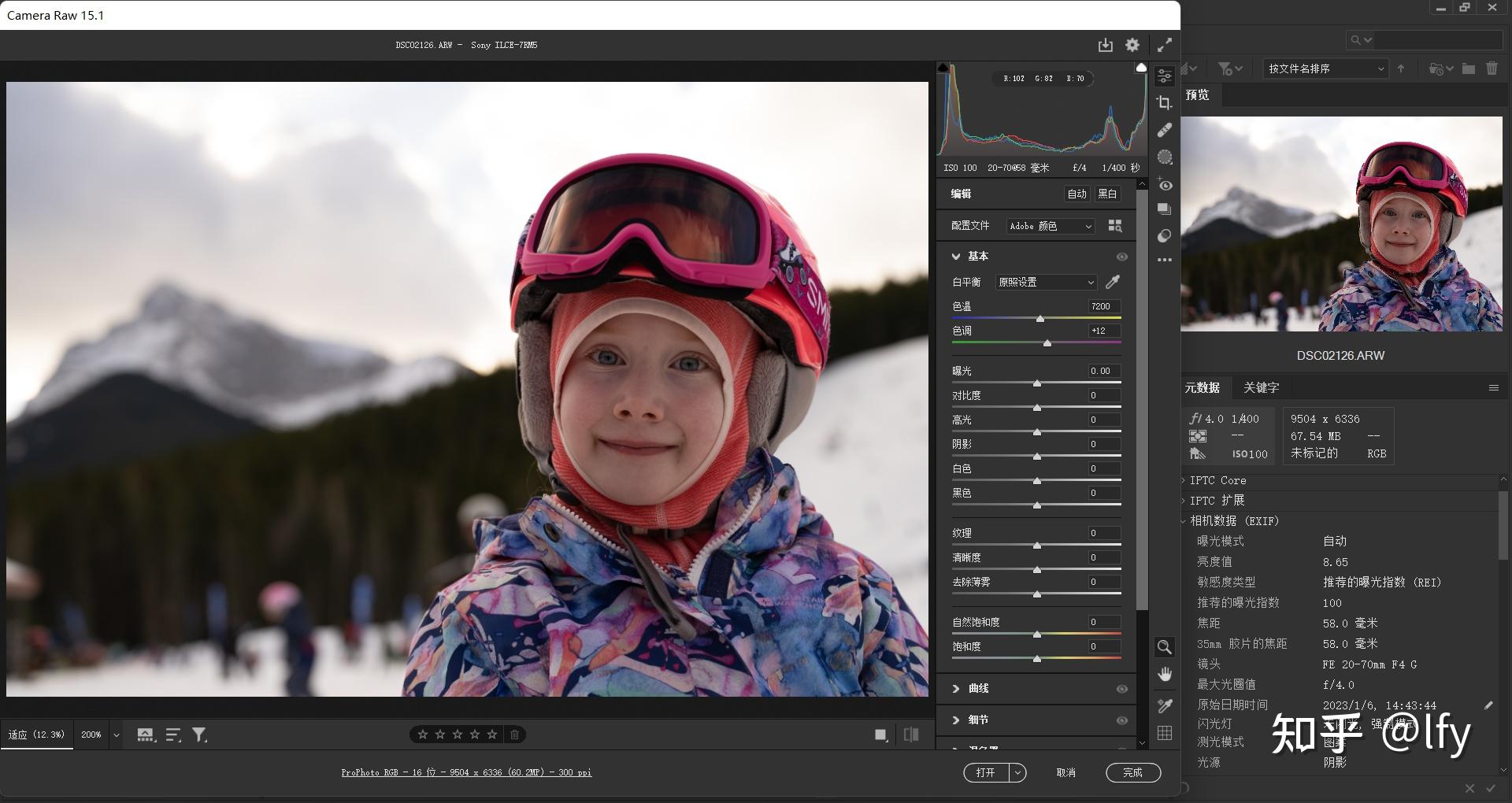
Task: Collapse the 基本 panel
Action: pyautogui.click(x=956, y=257)
